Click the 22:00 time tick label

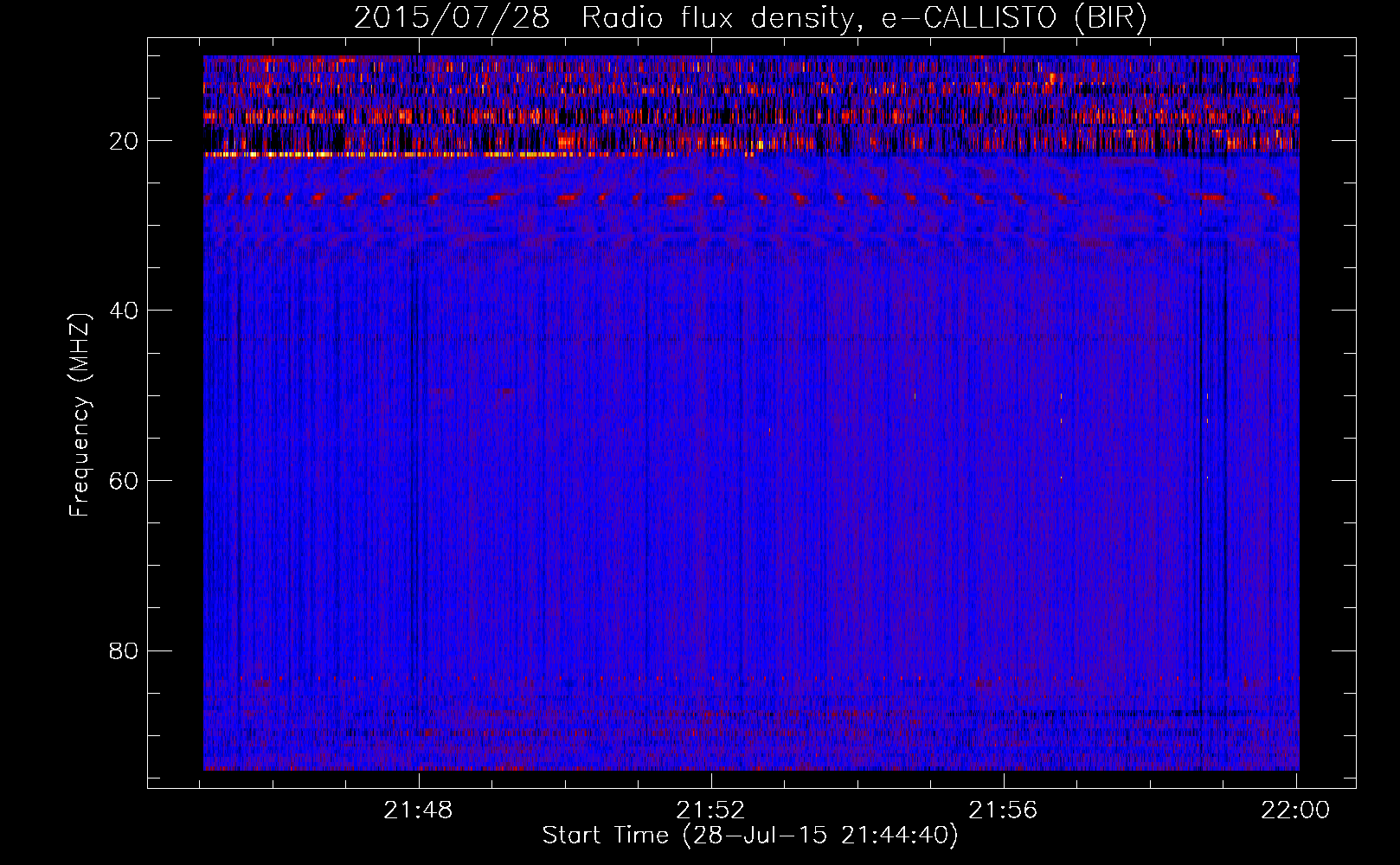1295,811
